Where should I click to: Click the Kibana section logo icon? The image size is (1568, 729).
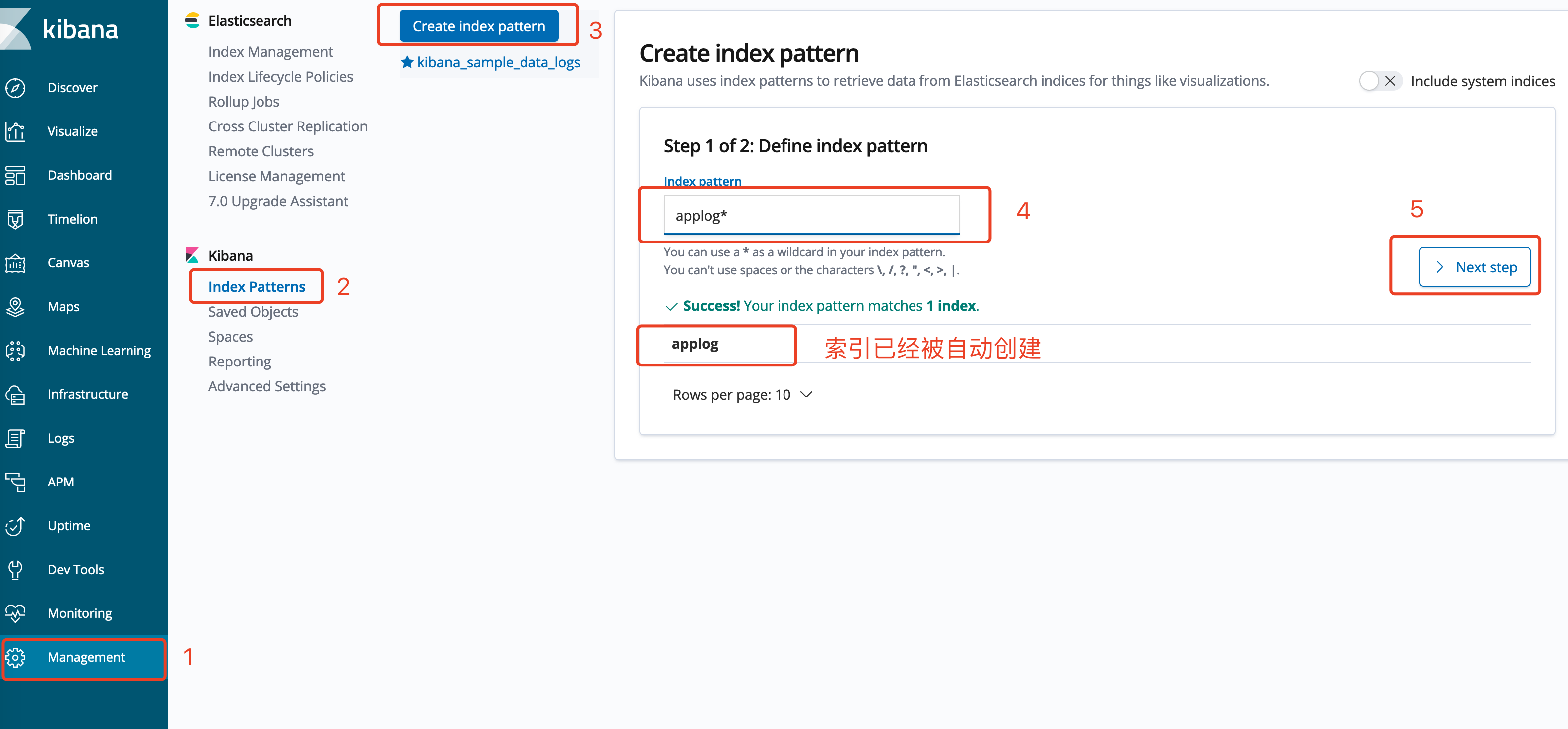192,255
